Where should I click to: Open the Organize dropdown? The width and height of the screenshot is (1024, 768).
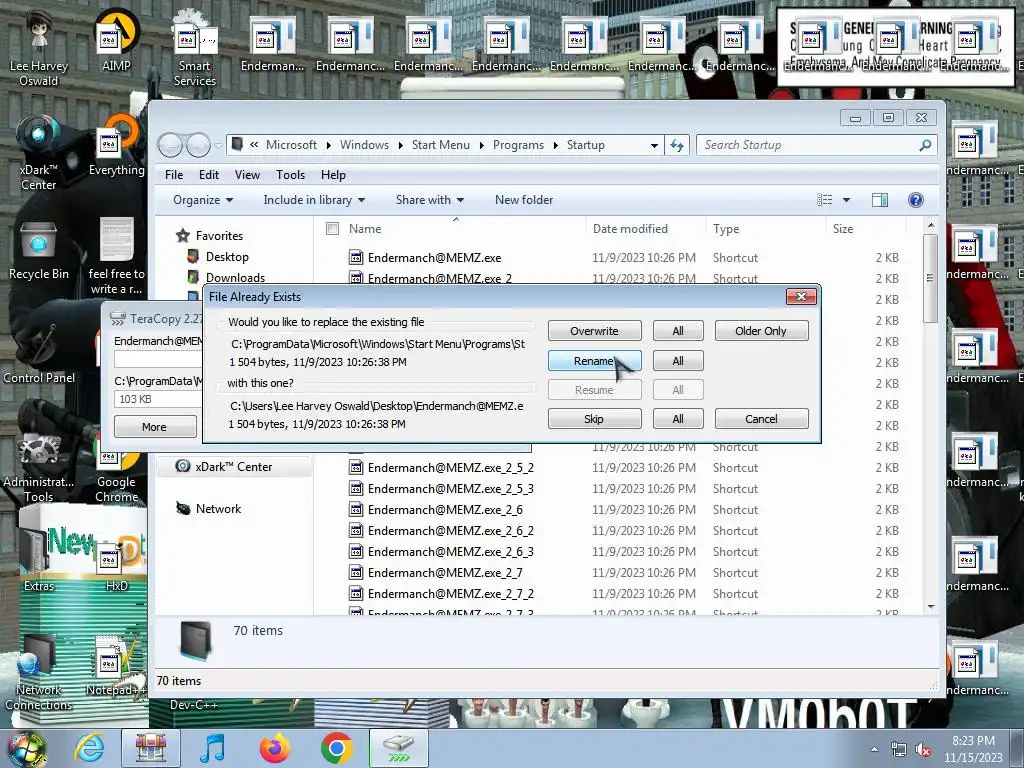(x=202, y=200)
